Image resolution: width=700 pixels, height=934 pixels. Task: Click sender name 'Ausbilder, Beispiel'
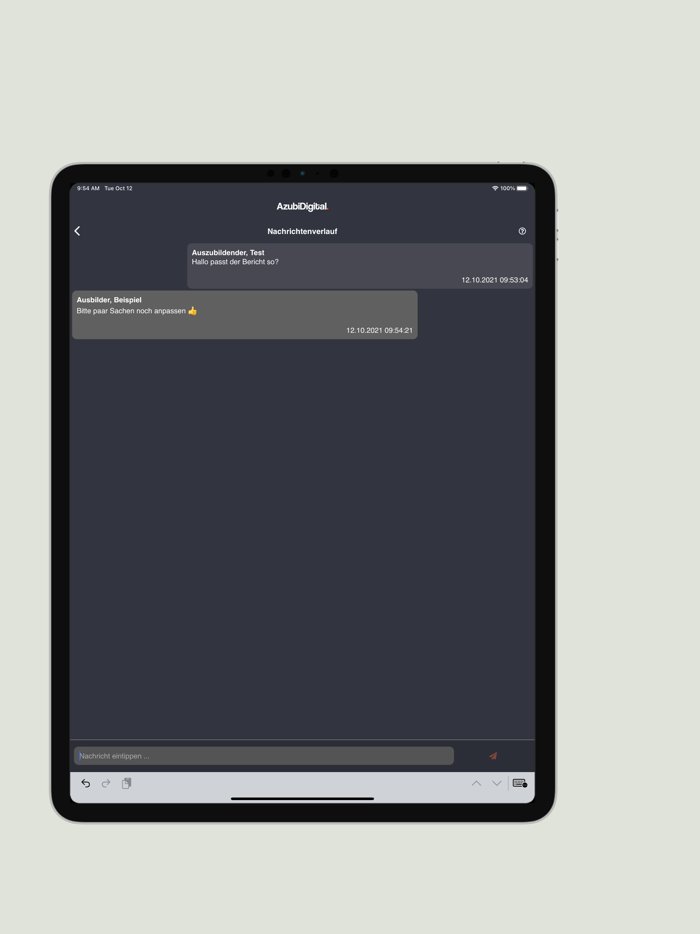tap(109, 300)
